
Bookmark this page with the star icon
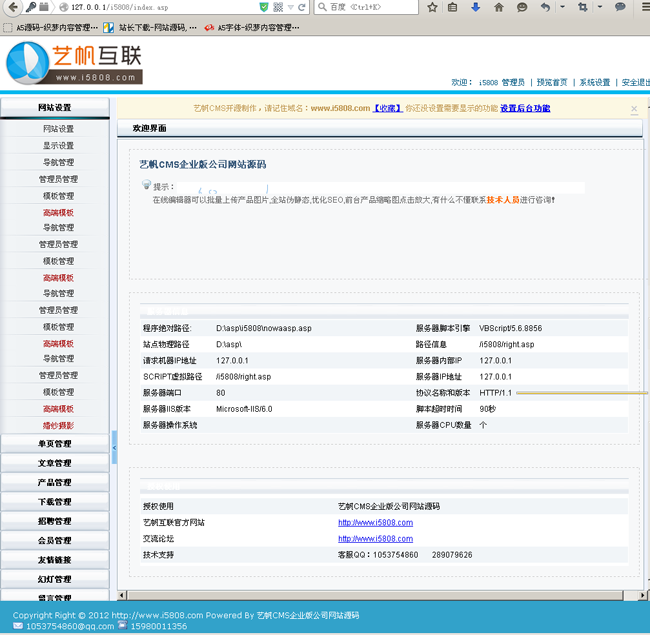432,7
